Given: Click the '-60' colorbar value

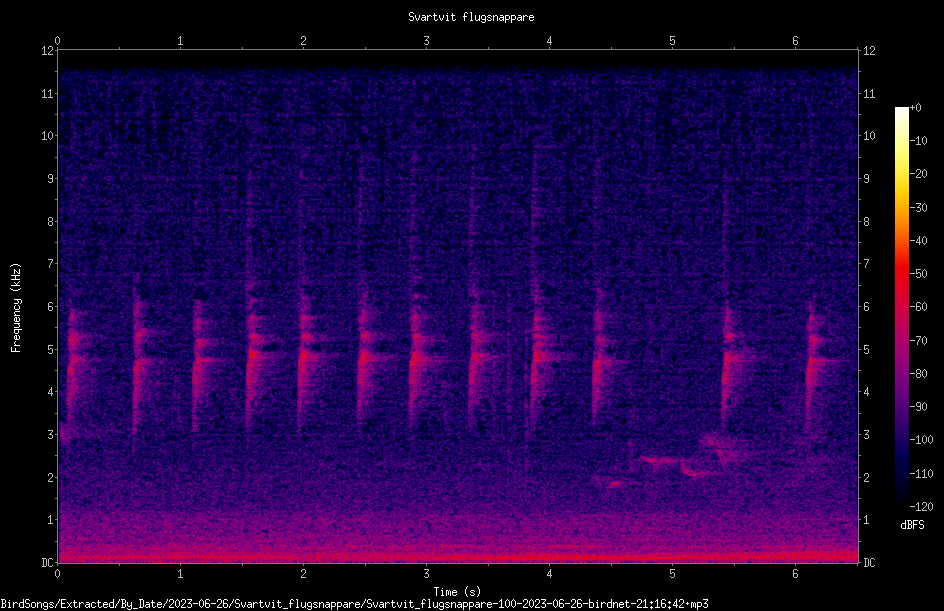Looking at the screenshot, I should (919, 307).
